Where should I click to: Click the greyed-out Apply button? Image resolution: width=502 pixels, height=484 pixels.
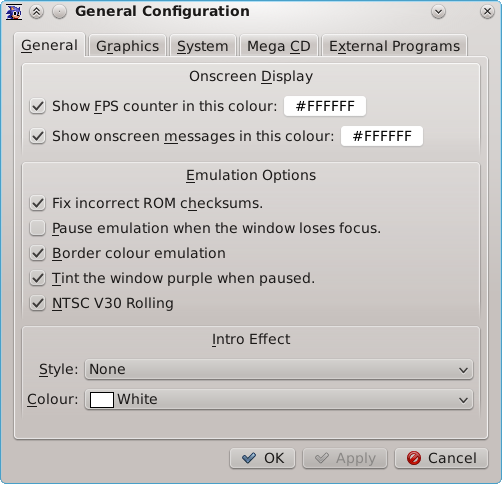(345, 458)
